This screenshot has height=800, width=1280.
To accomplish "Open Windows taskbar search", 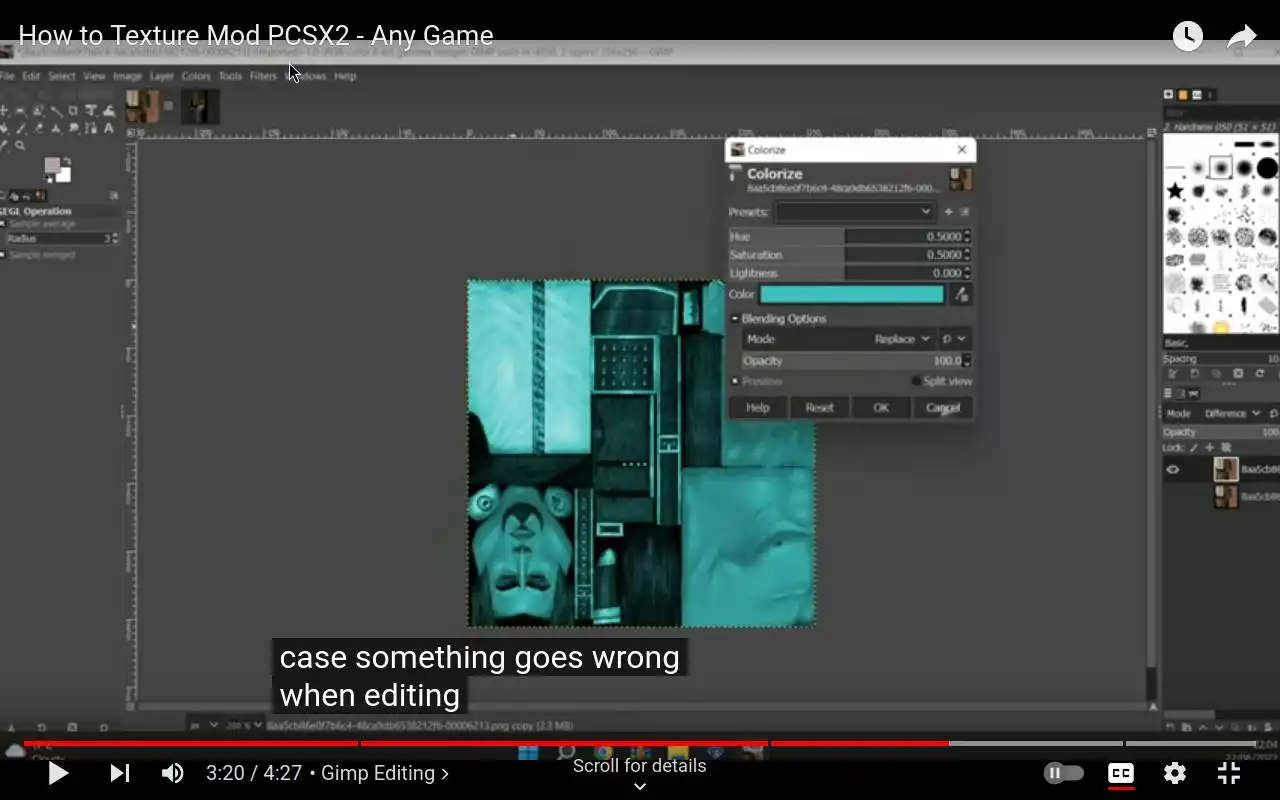I will coord(566,752).
